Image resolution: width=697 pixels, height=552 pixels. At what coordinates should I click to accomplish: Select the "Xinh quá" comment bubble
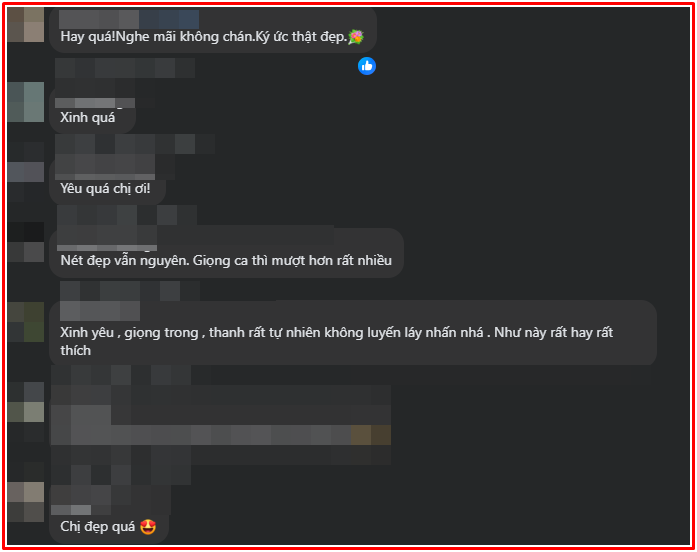coord(92,110)
